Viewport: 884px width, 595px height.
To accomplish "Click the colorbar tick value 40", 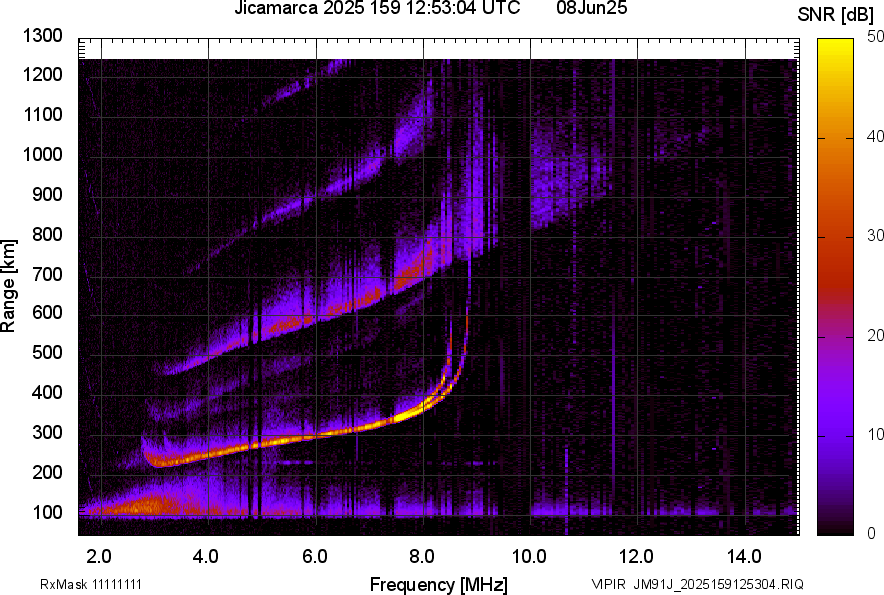I will [x=876, y=136].
